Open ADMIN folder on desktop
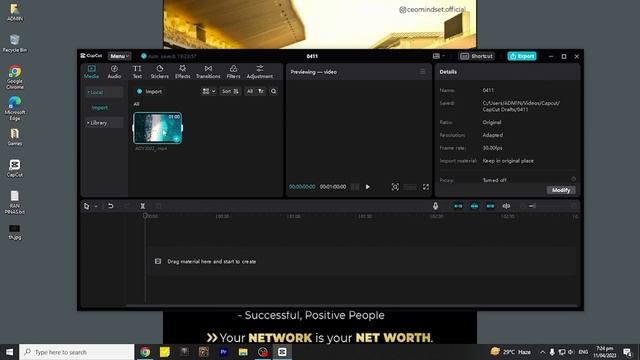The image size is (640, 360). (x=15, y=12)
